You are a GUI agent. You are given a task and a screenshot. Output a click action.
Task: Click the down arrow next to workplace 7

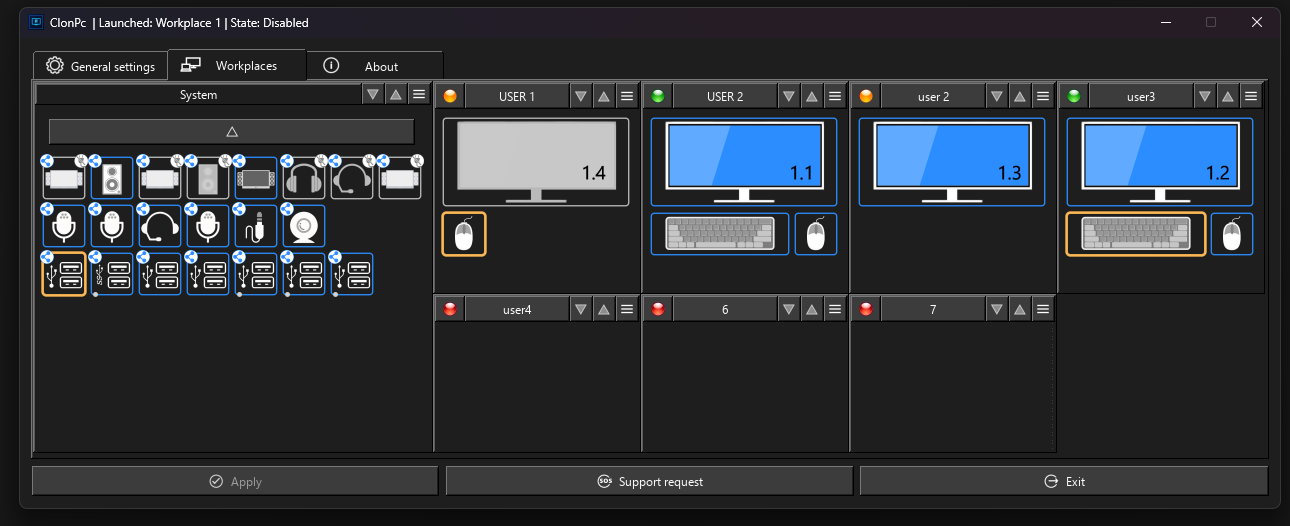997,310
